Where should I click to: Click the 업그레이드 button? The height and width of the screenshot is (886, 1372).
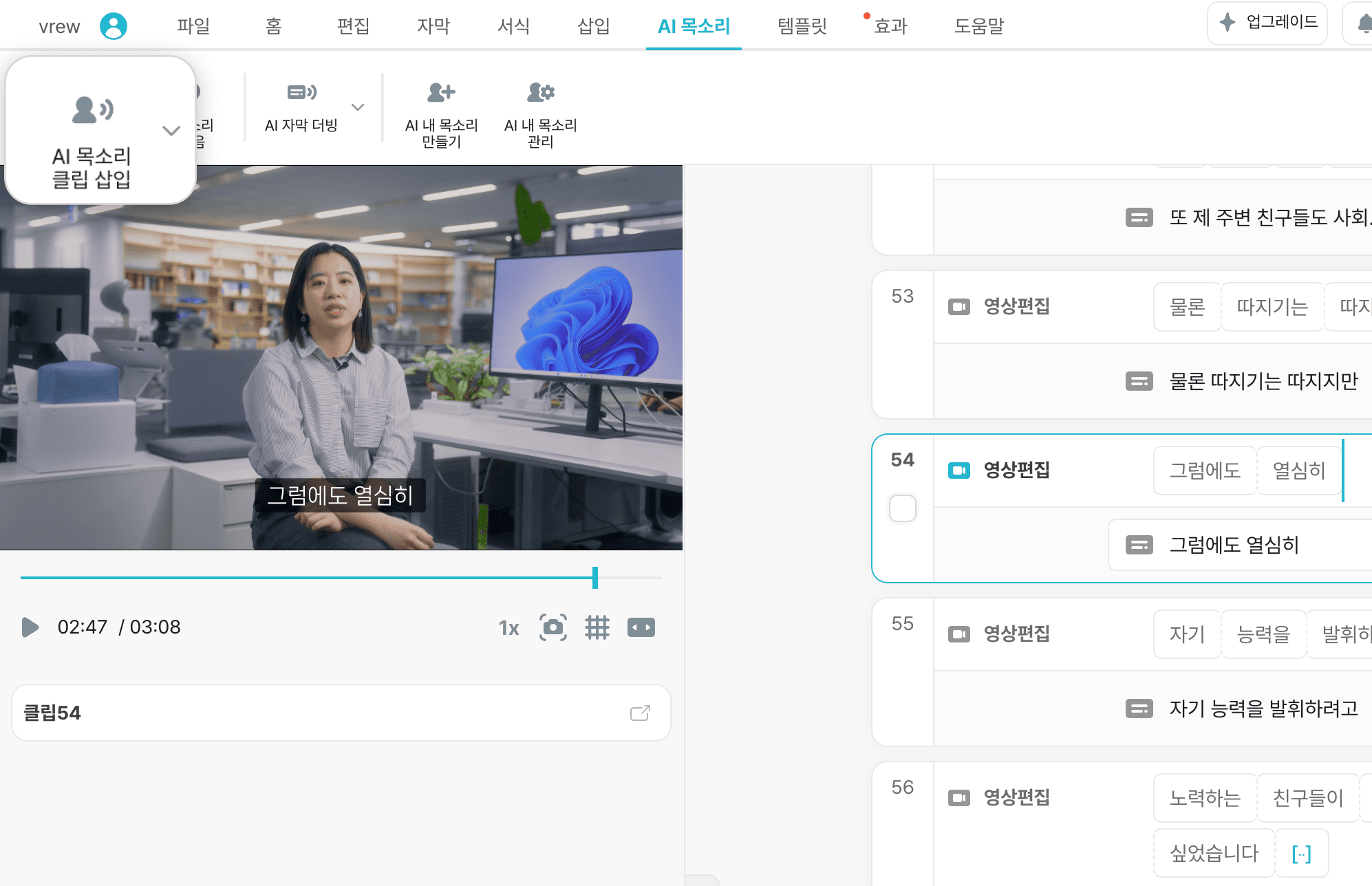[1267, 23]
